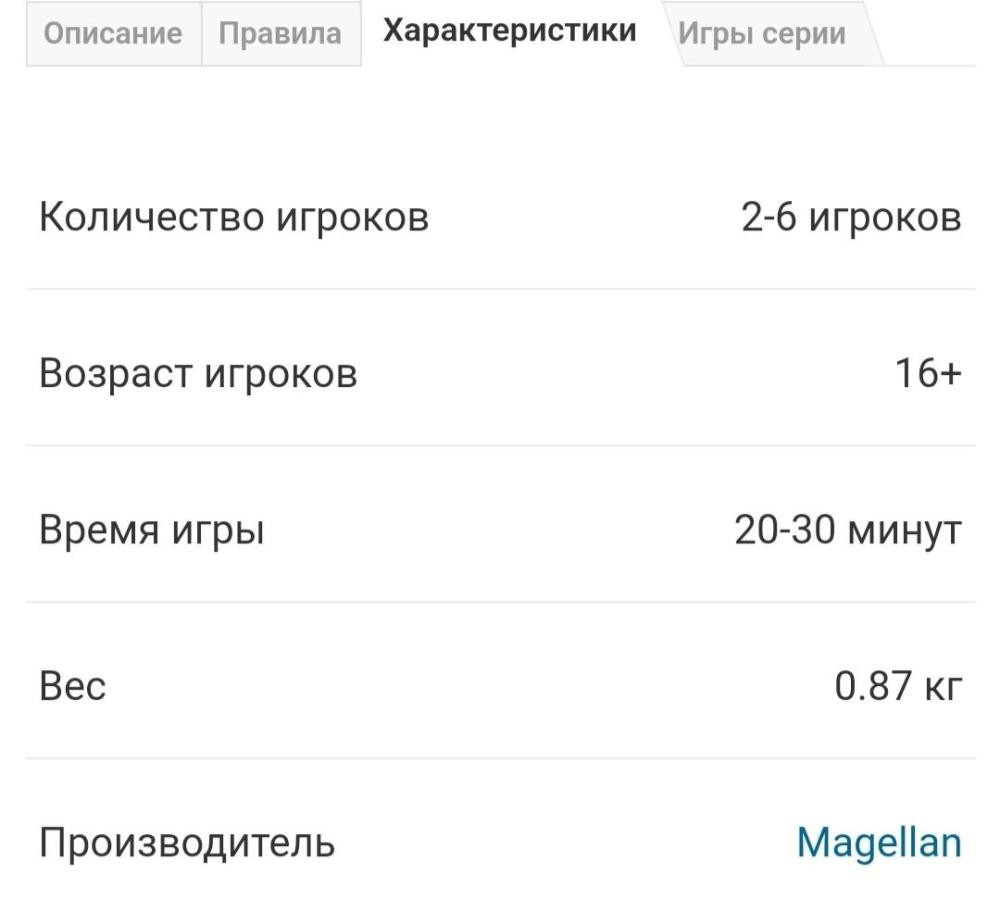Click the 20-30 минут value
Viewport: 1000px width, 911px height.
tap(848, 530)
